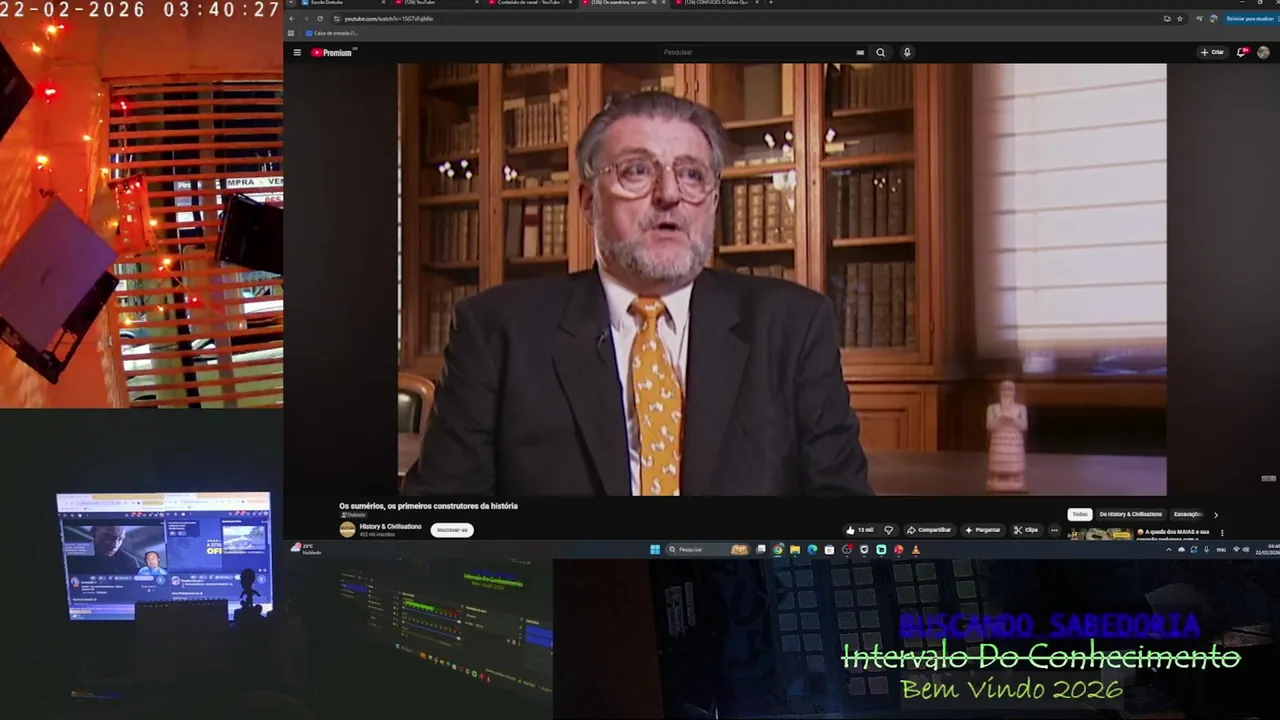This screenshot has height=720, width=1280.
Task: Bookmark this page with the star icon
Action: (x=1180, y=19)
